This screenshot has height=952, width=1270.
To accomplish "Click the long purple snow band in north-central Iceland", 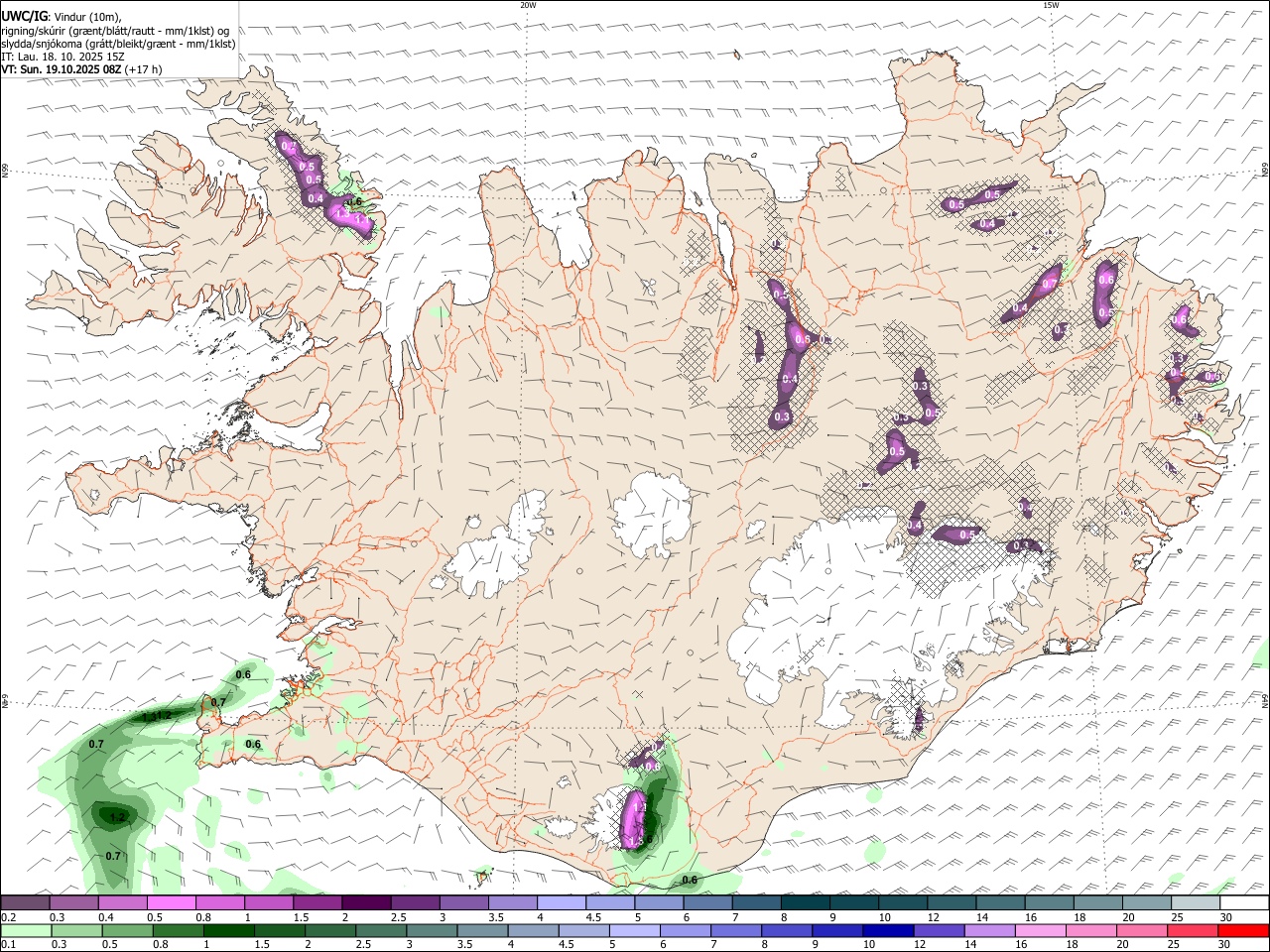I will [x=791, y=355].
